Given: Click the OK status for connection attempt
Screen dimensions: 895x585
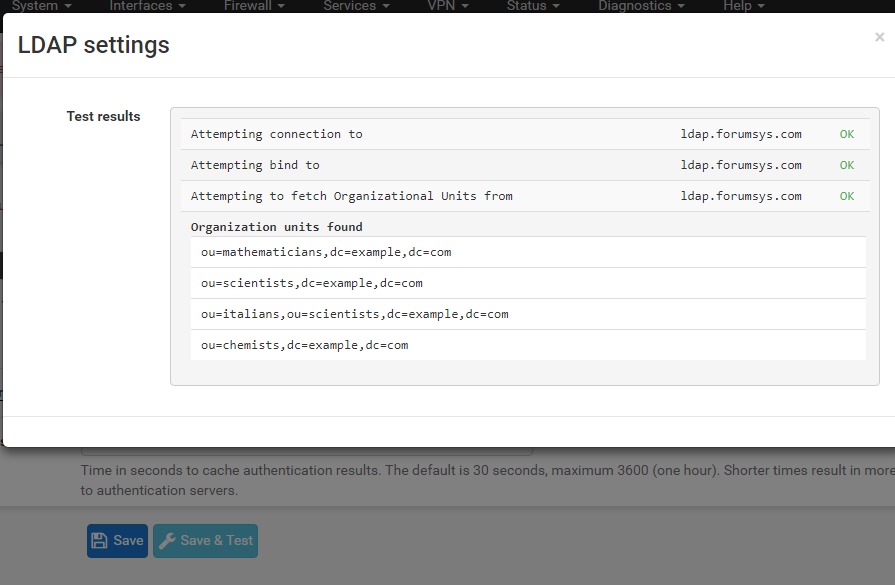Looking at the screenshot, I should [x=846, y=134].
